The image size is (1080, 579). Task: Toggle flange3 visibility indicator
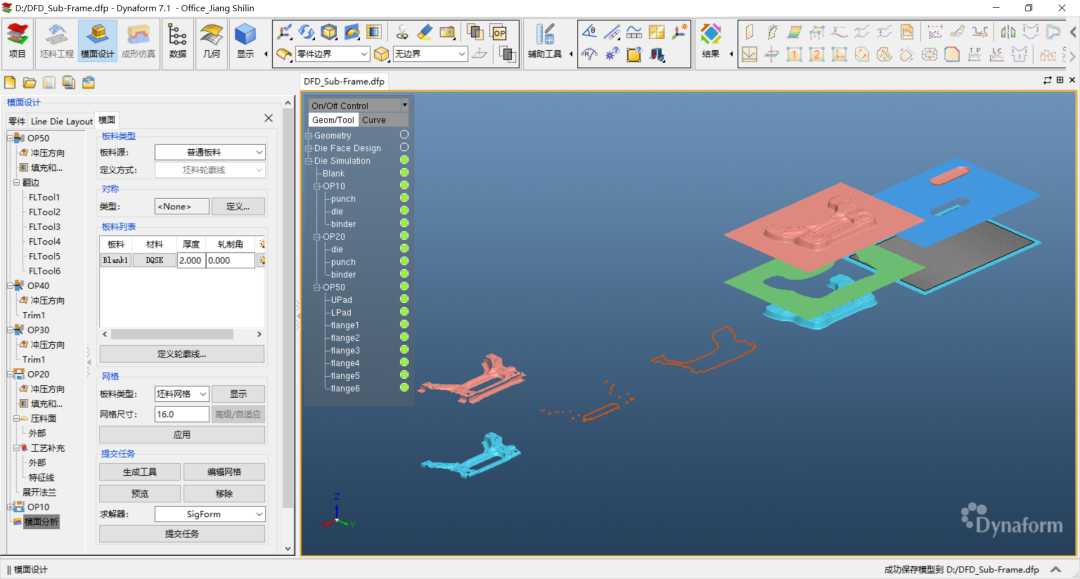pyautogui.click(x=404, y=350)
